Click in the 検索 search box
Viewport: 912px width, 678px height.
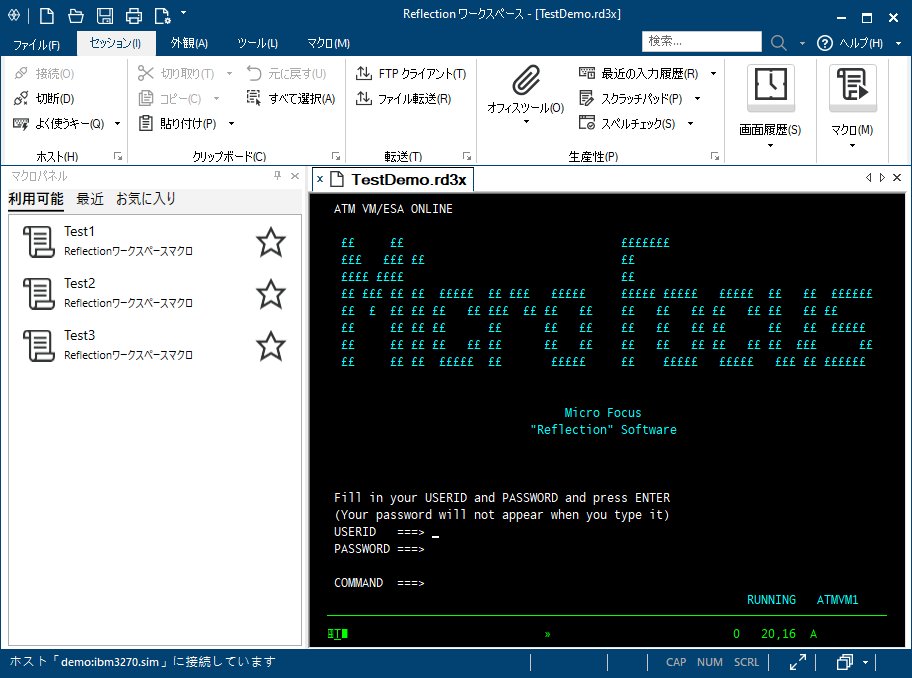[x=701, y=41]
